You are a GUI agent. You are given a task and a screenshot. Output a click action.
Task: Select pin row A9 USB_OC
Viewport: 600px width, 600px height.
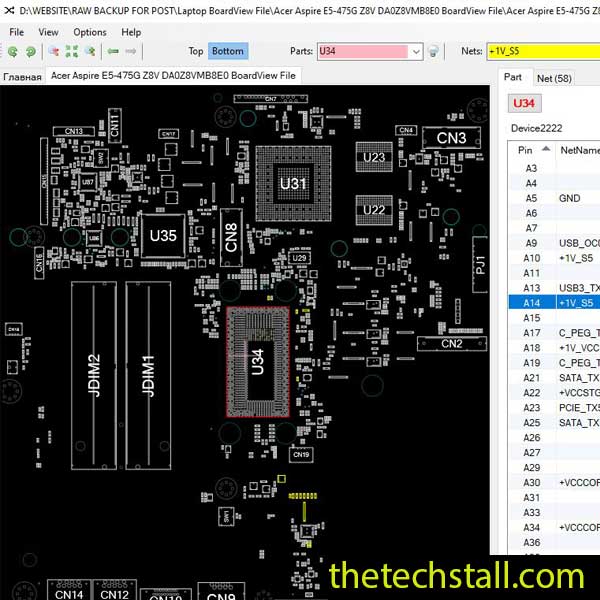pos(554,243)
